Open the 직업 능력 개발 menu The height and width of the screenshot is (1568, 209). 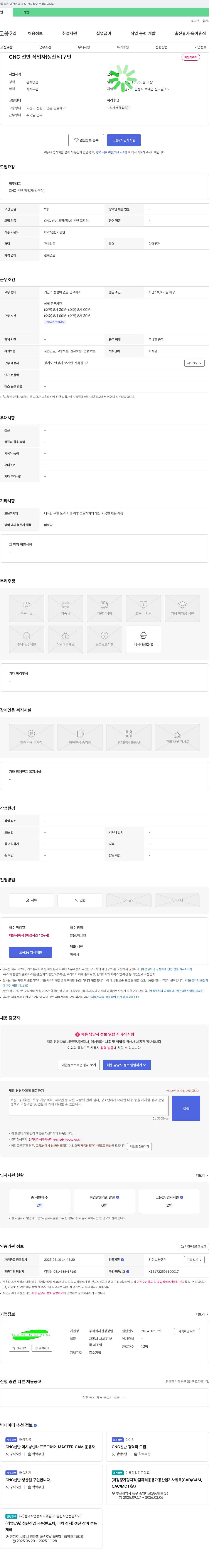point(143,33)
